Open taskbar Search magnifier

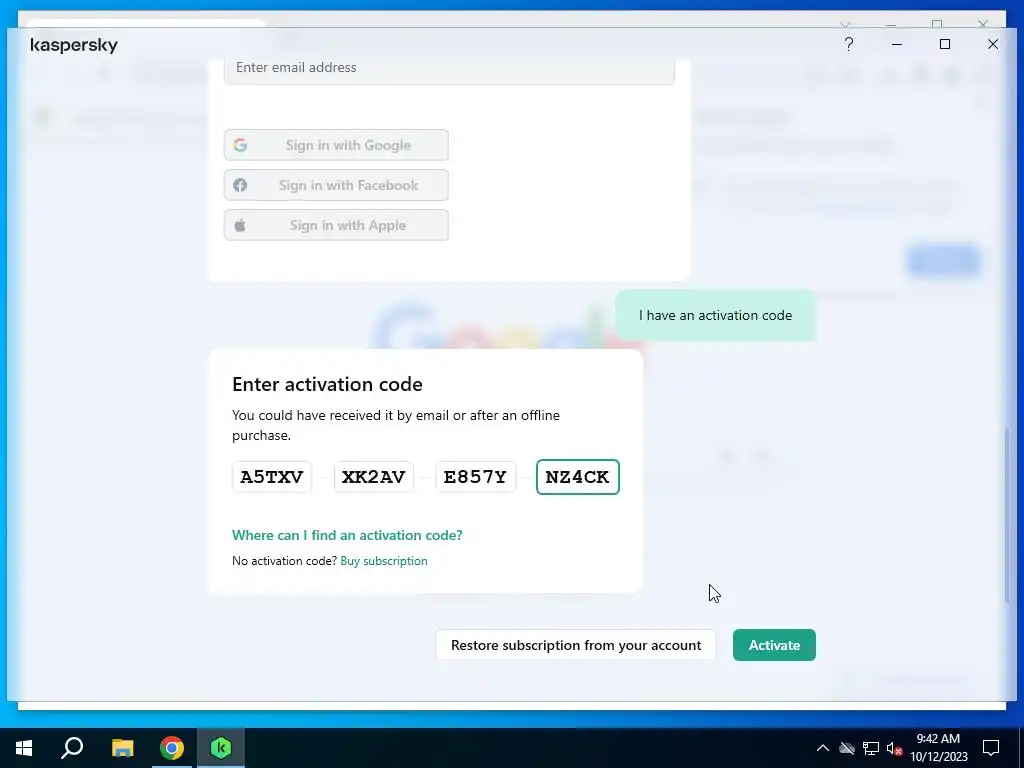[72, 748]
